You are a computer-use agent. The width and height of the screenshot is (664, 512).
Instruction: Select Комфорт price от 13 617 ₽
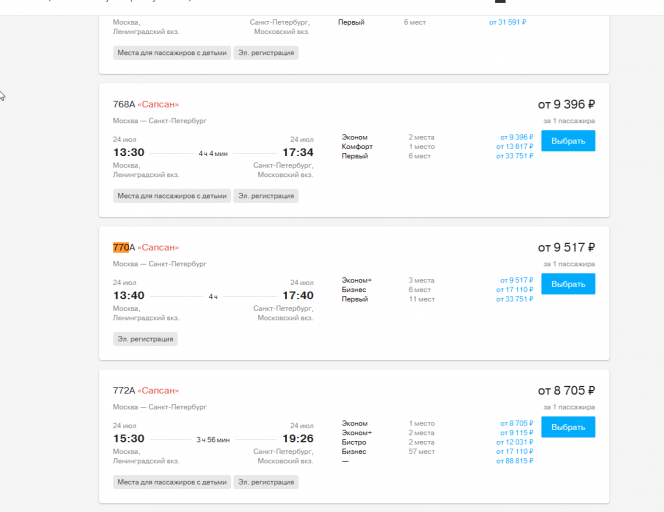point(515,147)
